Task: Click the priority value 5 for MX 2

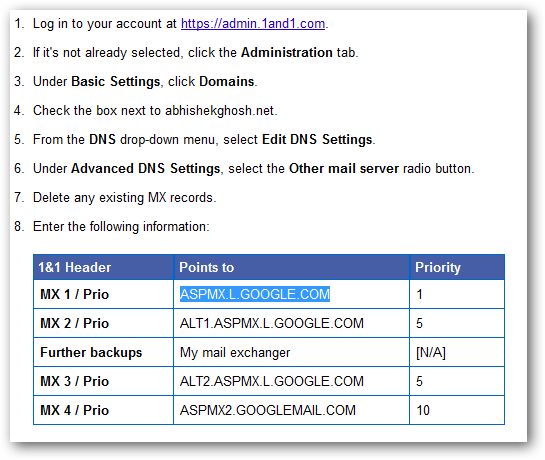Action: pos(420,323)
